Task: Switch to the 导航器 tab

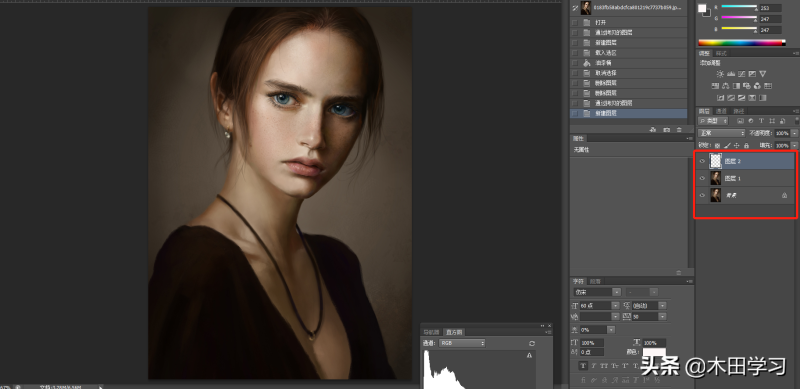Action: click(431, 332)
